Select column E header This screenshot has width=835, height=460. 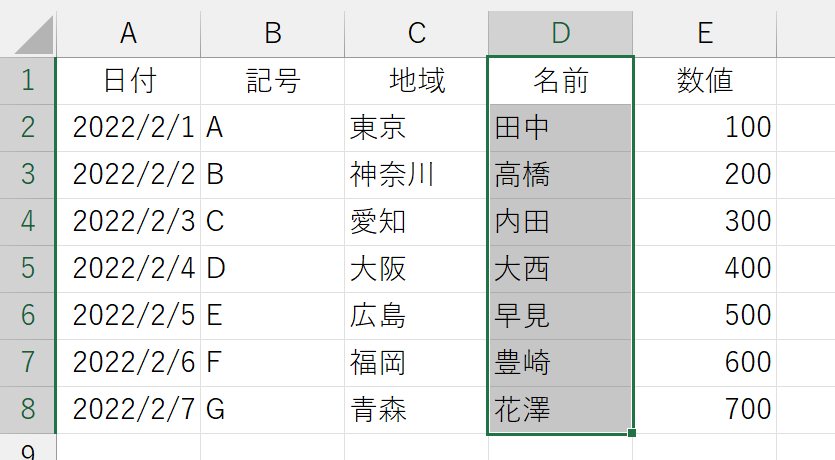coord(705,34)
